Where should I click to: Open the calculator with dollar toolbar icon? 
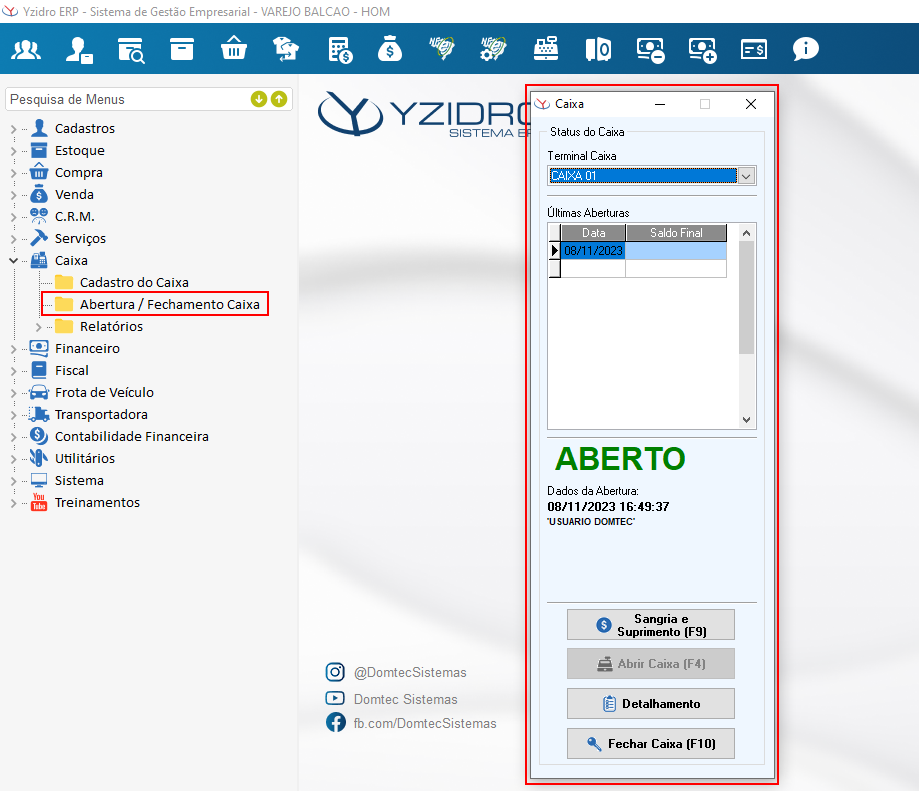click(x=339, y=50)
